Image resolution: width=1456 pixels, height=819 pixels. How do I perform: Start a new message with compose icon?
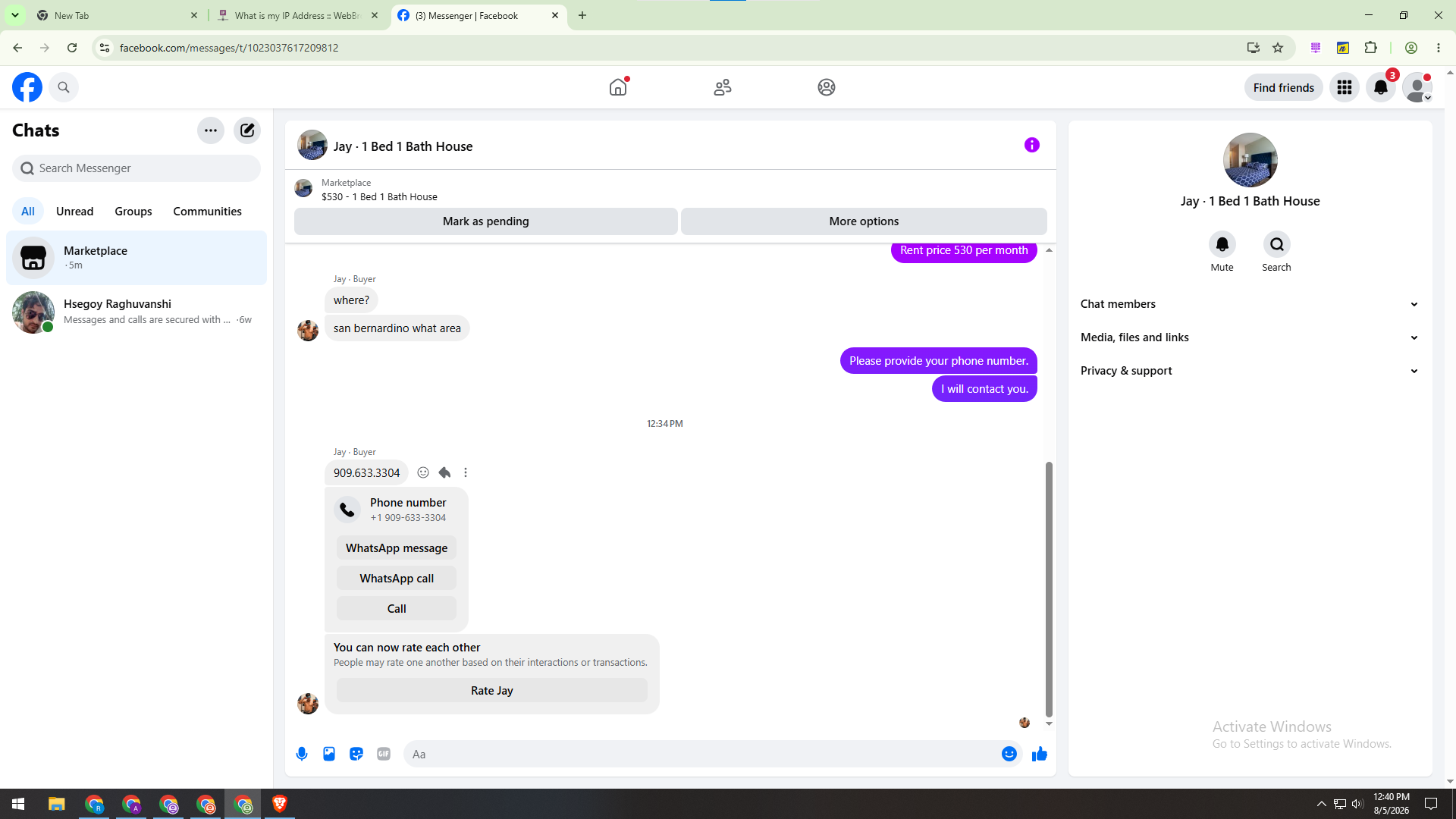[x=247, y=130]
